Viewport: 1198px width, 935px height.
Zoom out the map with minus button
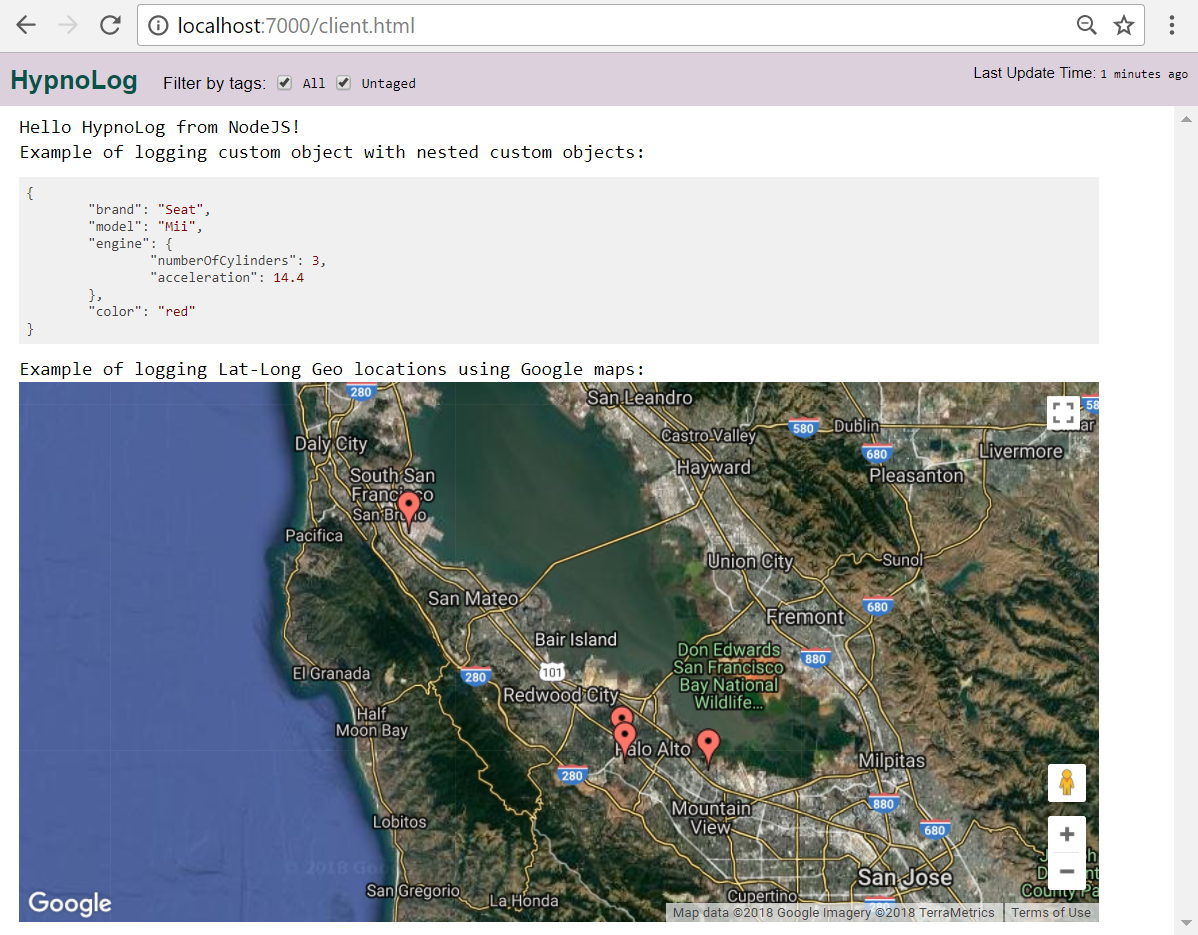[x=1067, y=872]
